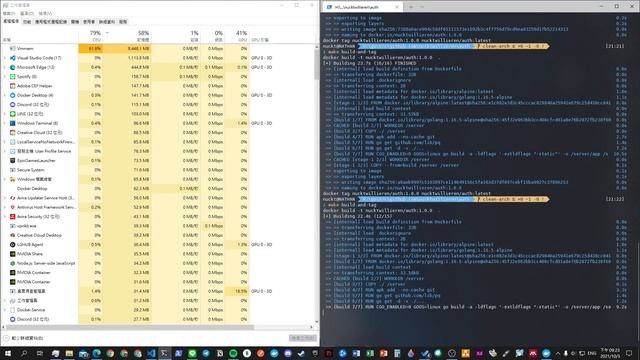Show hidden system tray icons
This screenshot has width=640, height=360.
pyautogui.click(x=558, y=353)
